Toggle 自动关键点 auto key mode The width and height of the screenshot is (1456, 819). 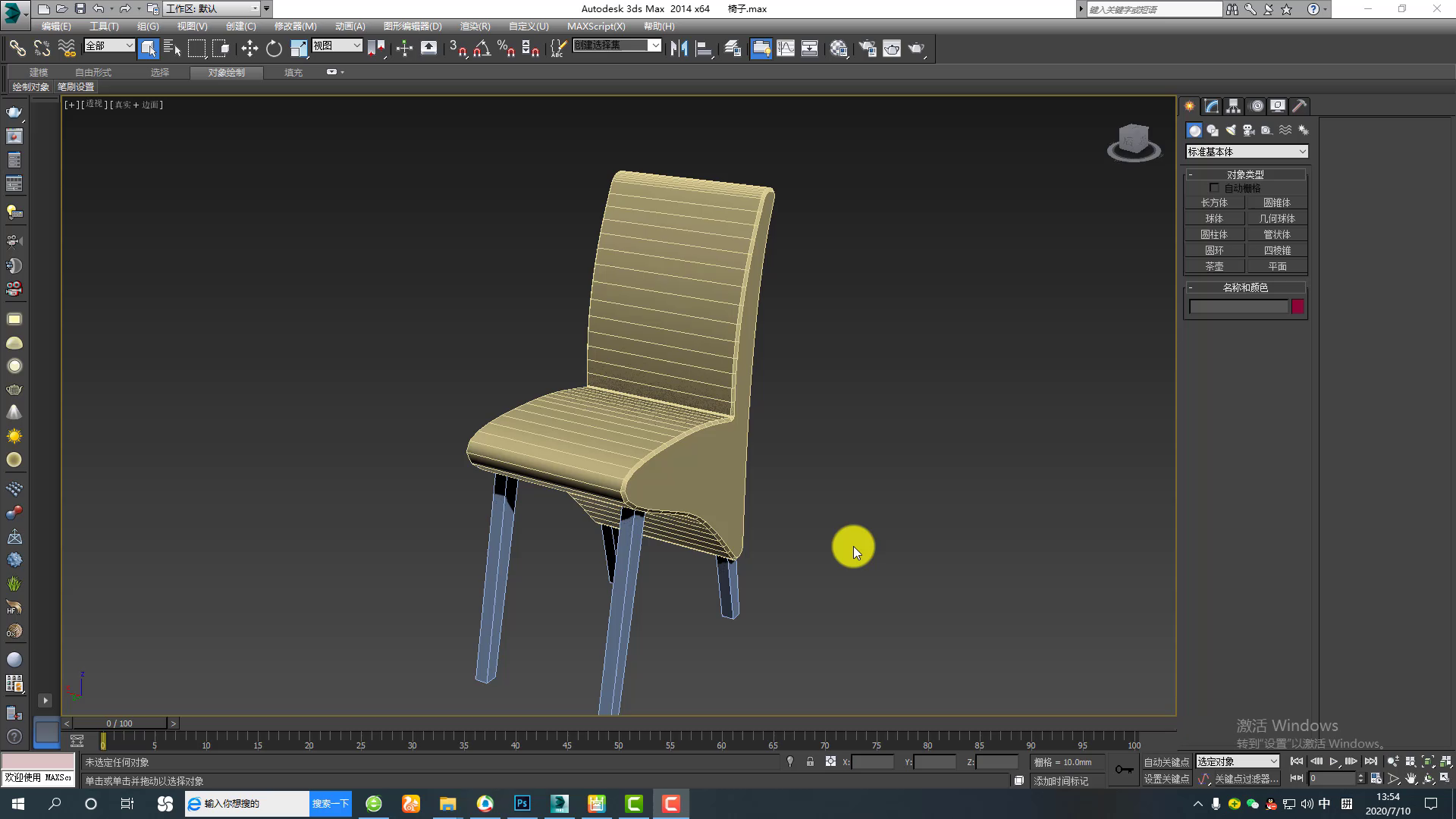1166,762
